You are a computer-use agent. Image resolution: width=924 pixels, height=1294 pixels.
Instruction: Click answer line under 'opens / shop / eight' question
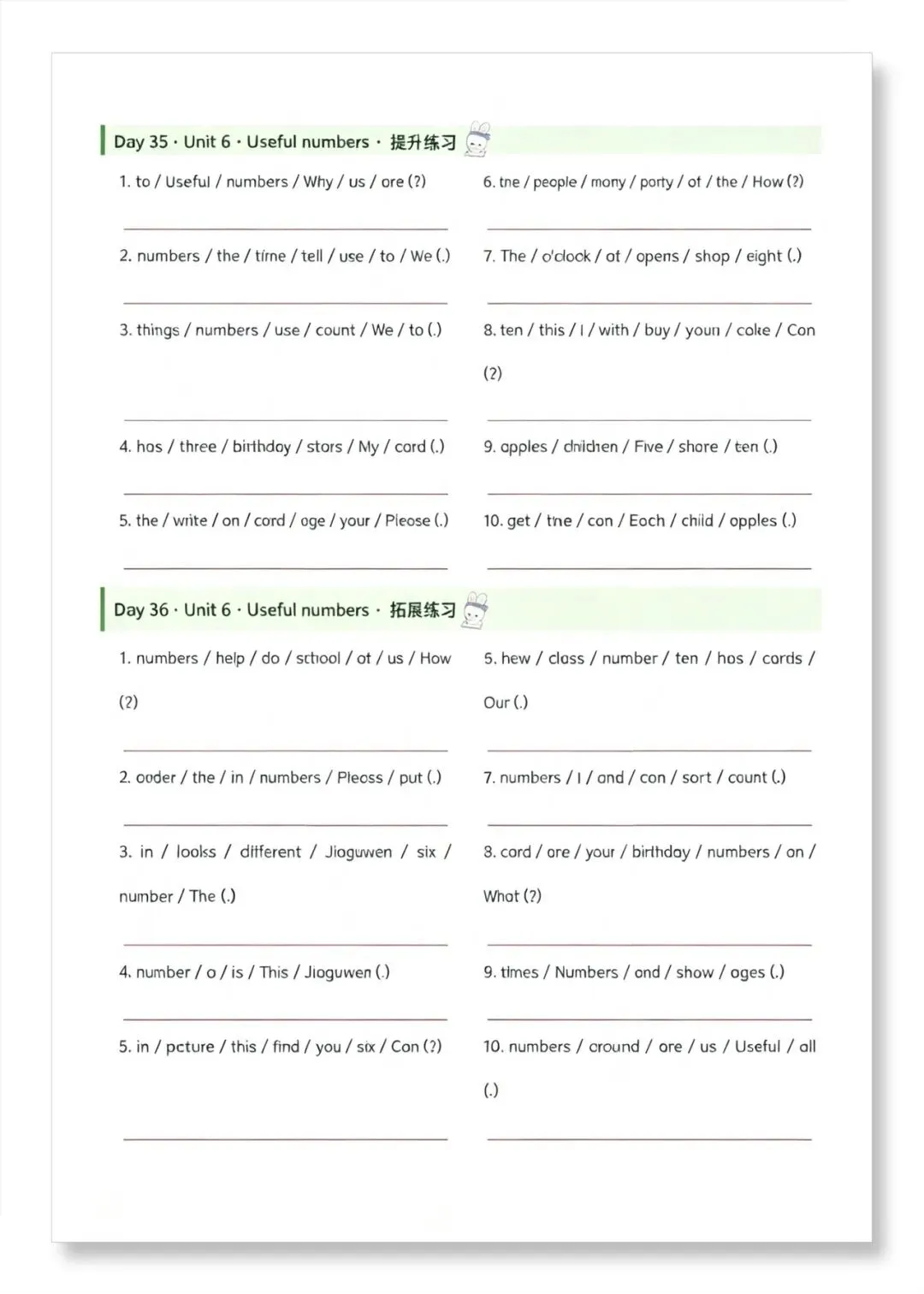(x=649, y=303)
